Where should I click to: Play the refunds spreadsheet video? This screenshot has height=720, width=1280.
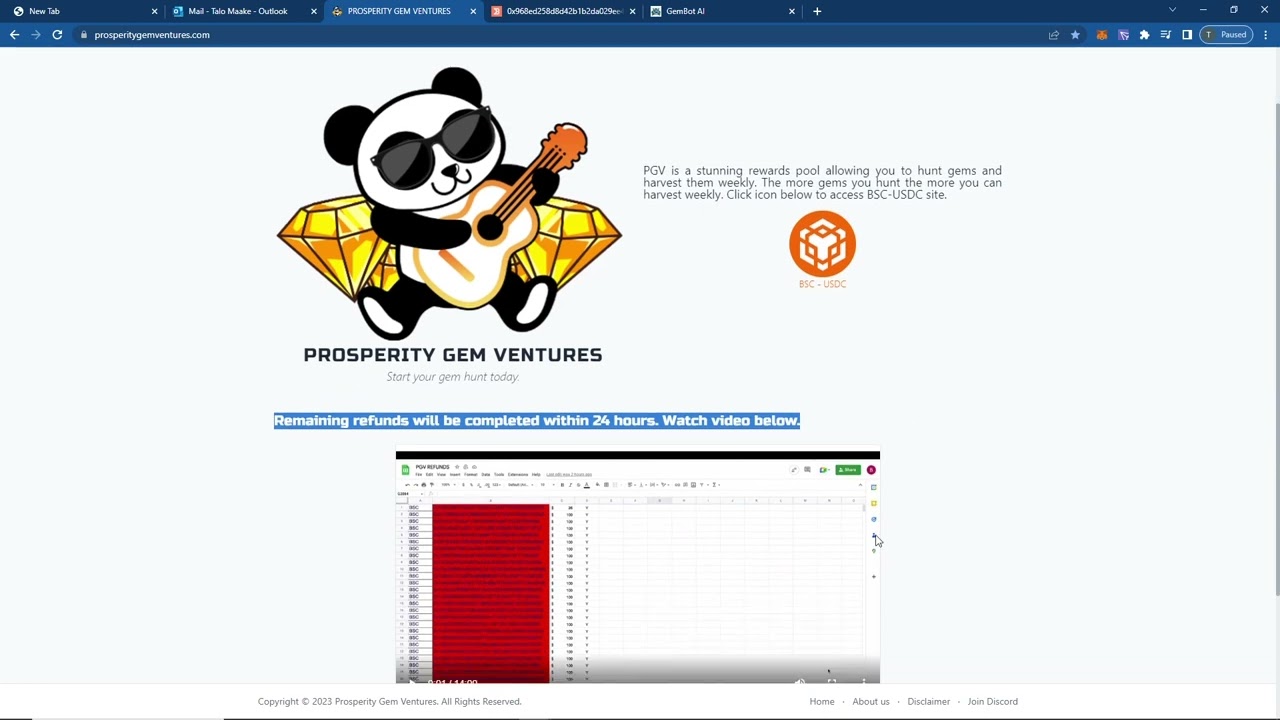pyautogui.click(x=637, y=568)
